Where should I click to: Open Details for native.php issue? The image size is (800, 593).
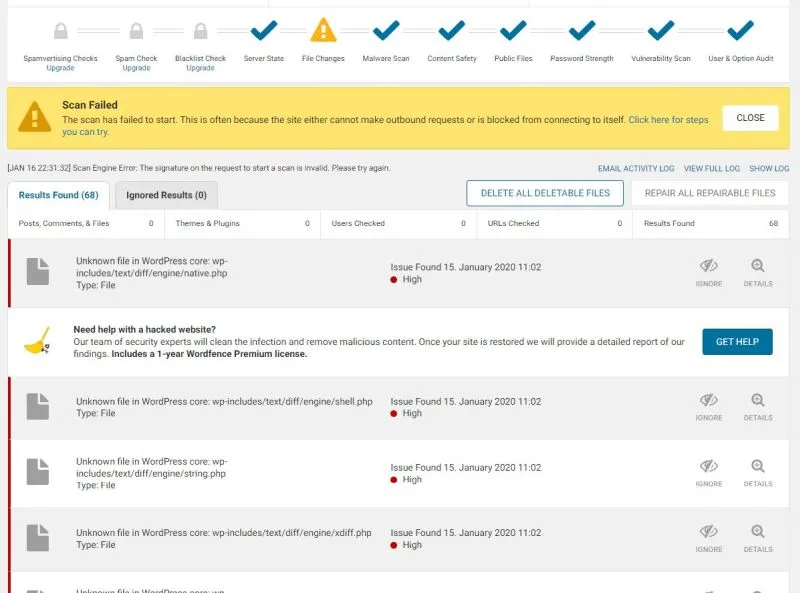[758, 273]
